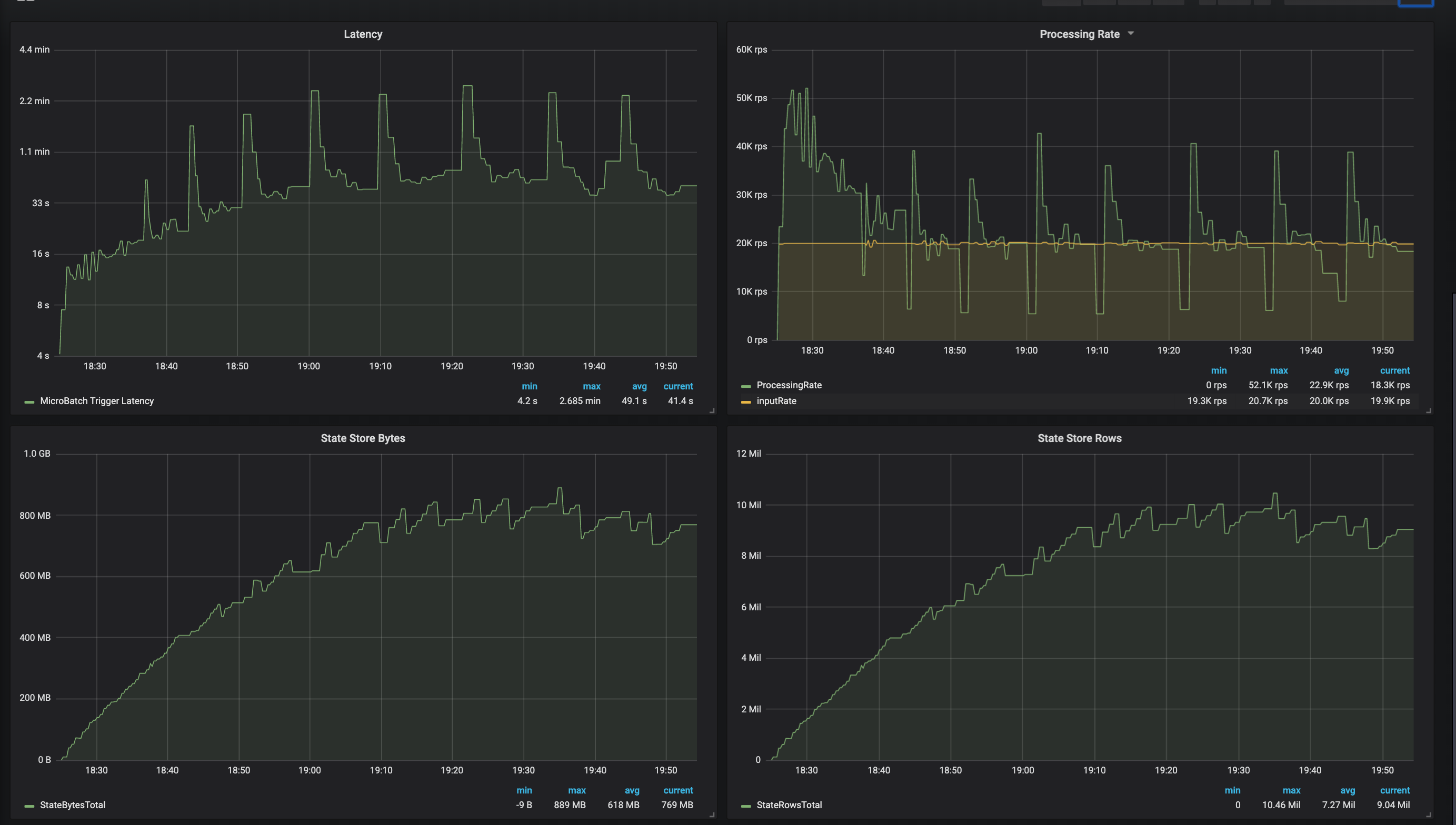Click the State Store Rows resize handle

[1429, 815]
